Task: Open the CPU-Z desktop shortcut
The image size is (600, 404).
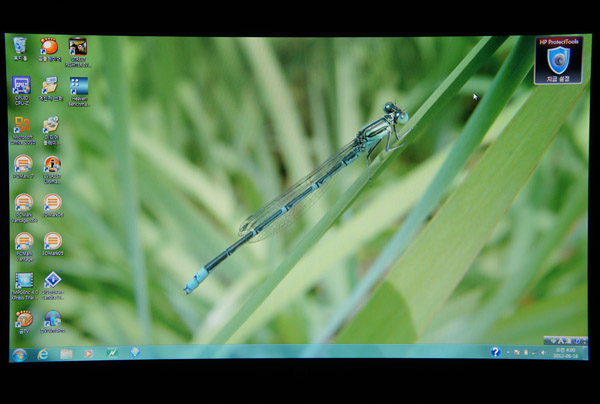Action: pyautogui.click(x=21, y=86)
